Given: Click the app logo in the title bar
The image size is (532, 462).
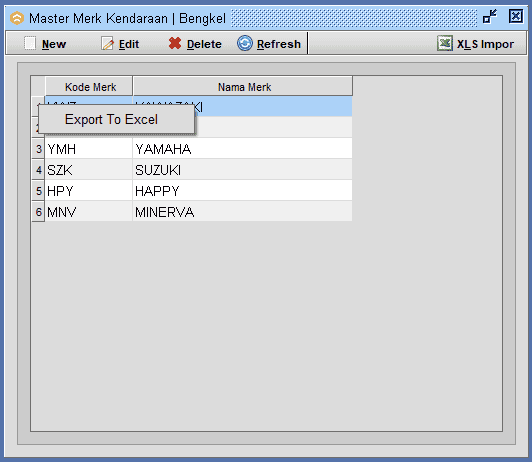Looking at the screenshot, I should [17, 18].
